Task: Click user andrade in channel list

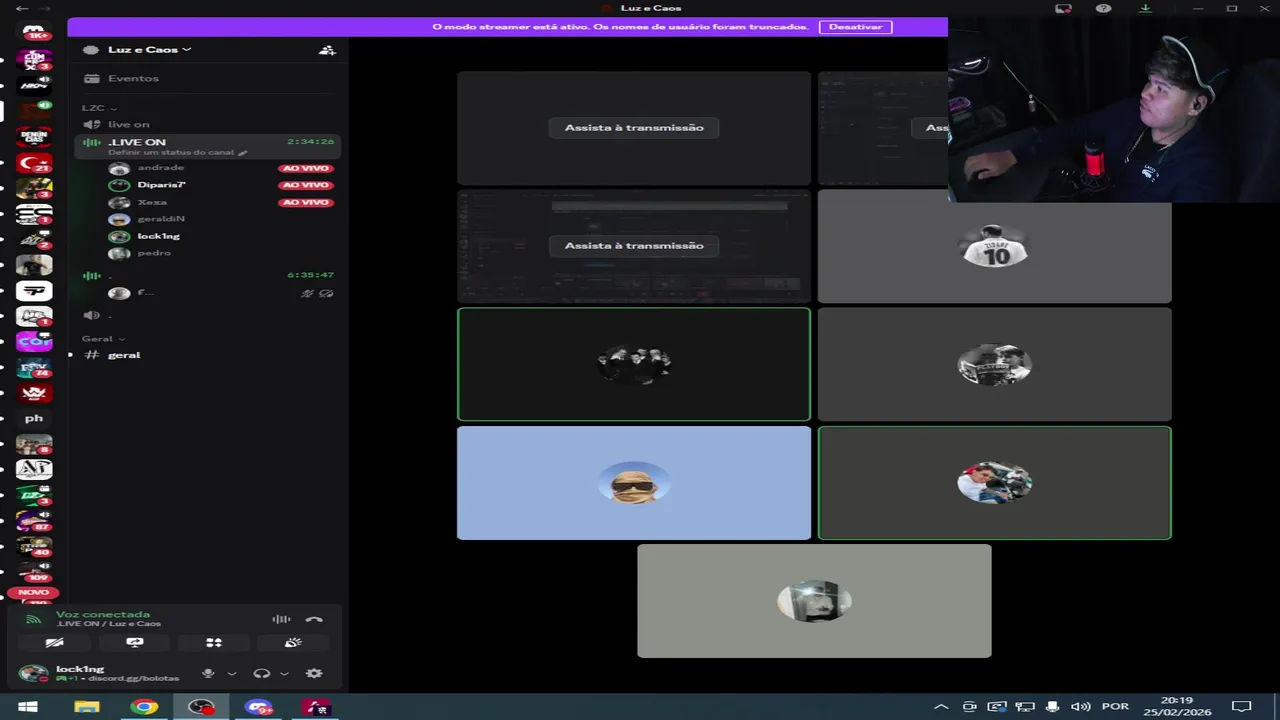Action: [x=160, y=168]
